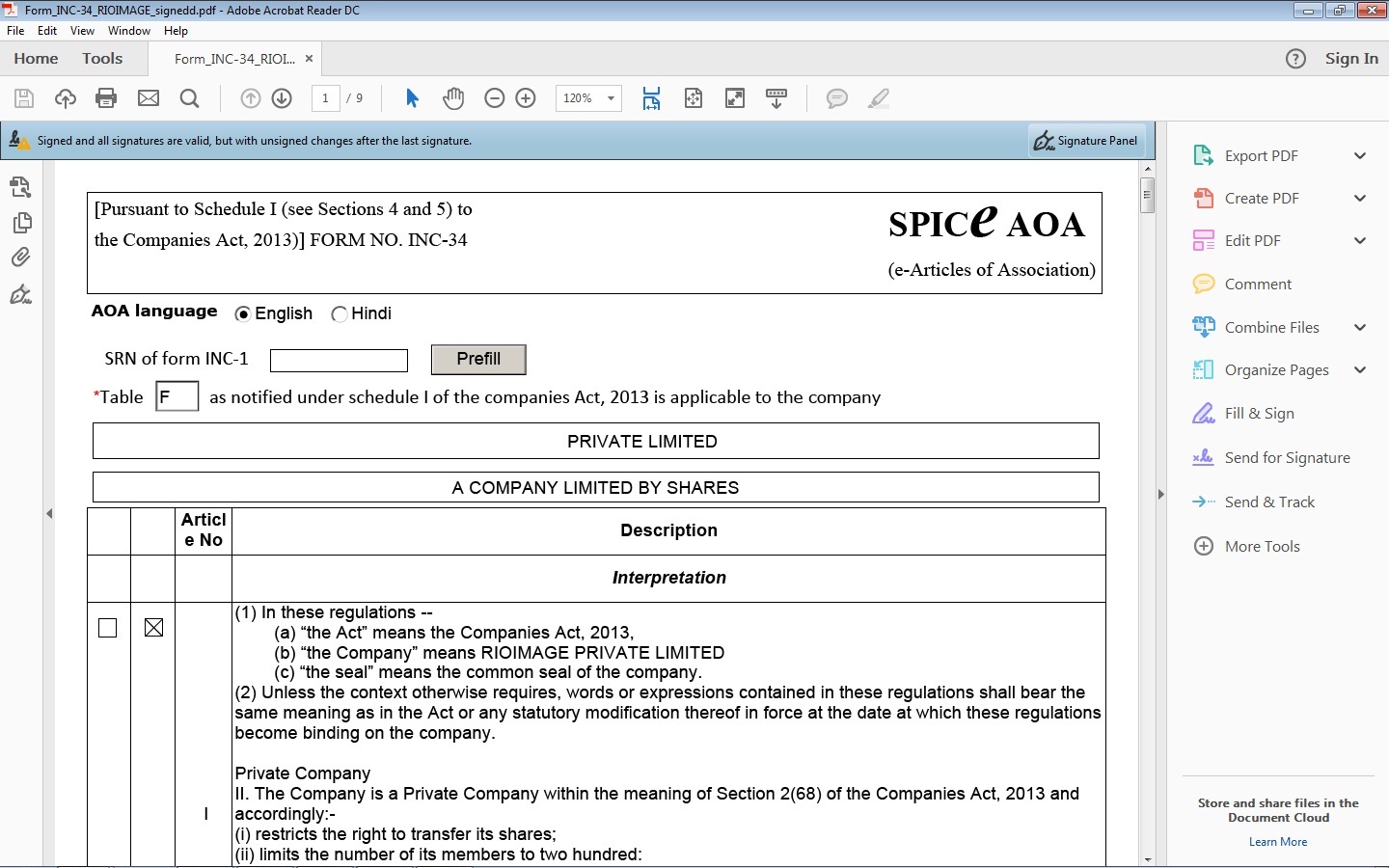Uncheck the Interpretation article checkbox

(153, 628)
